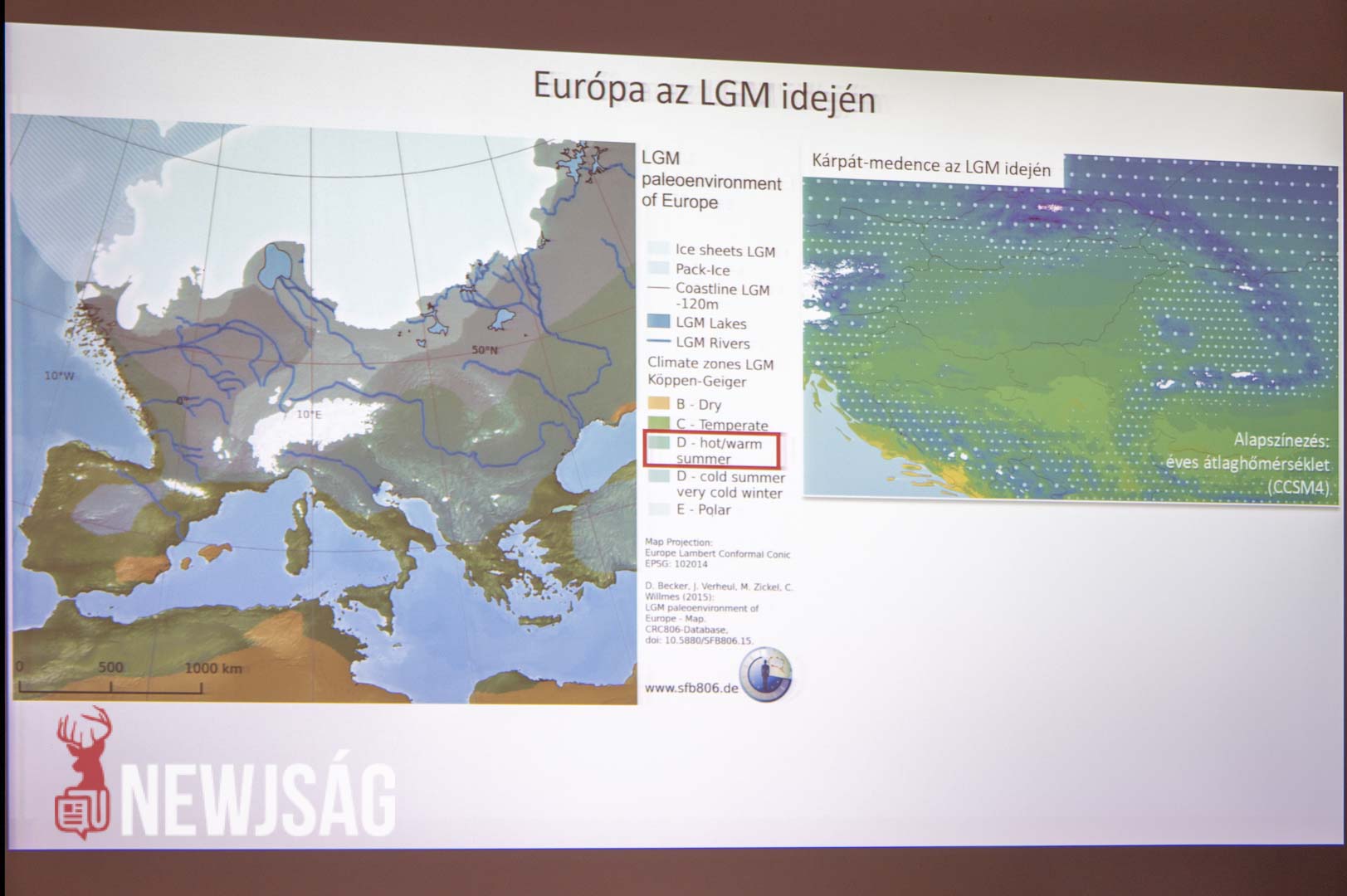The image size is (1347, 896).
Task: Select the Ice sheets LGM legend swatch
Action: click(658, 249)
